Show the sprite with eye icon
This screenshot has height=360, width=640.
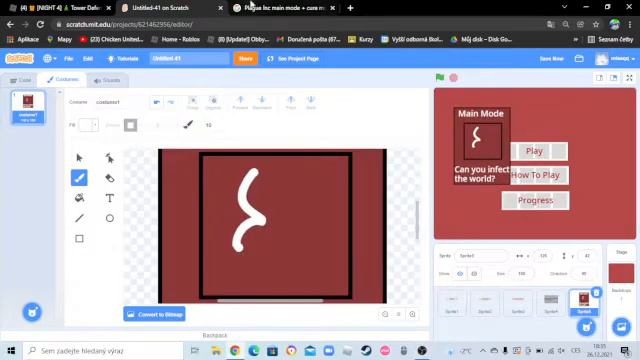coord(460,274)
